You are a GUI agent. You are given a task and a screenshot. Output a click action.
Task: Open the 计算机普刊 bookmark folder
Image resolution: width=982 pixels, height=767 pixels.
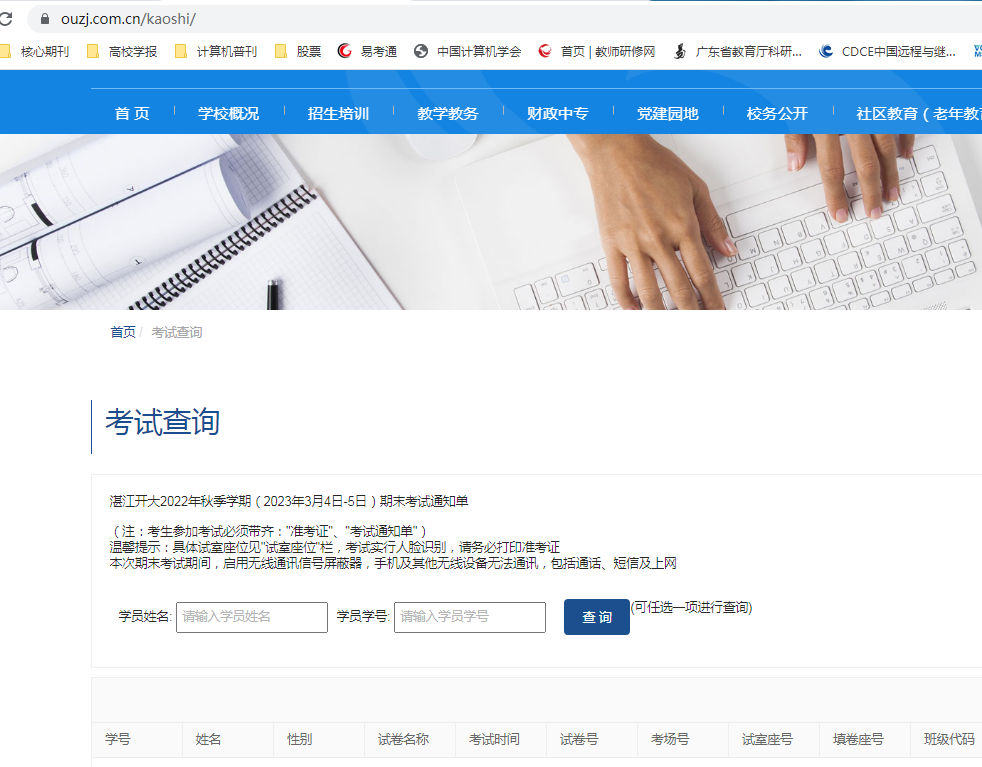click(216, 51)
